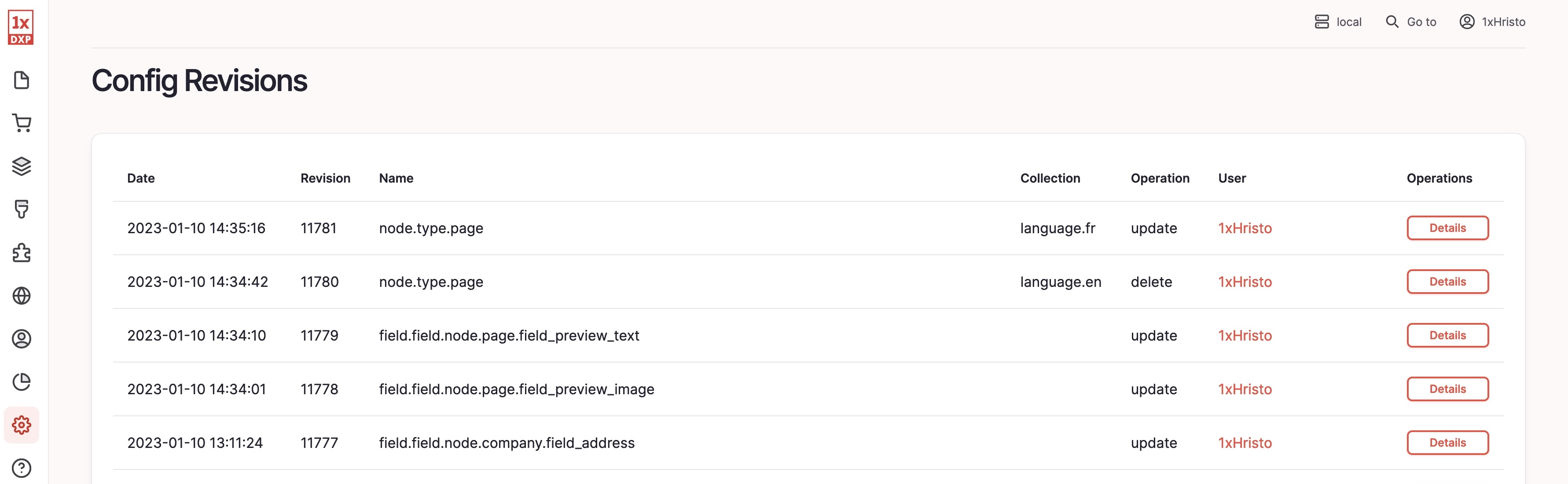Open Details for revision 11777
This screenshot has width=1568, height=484.
(x=1447, y=443)
